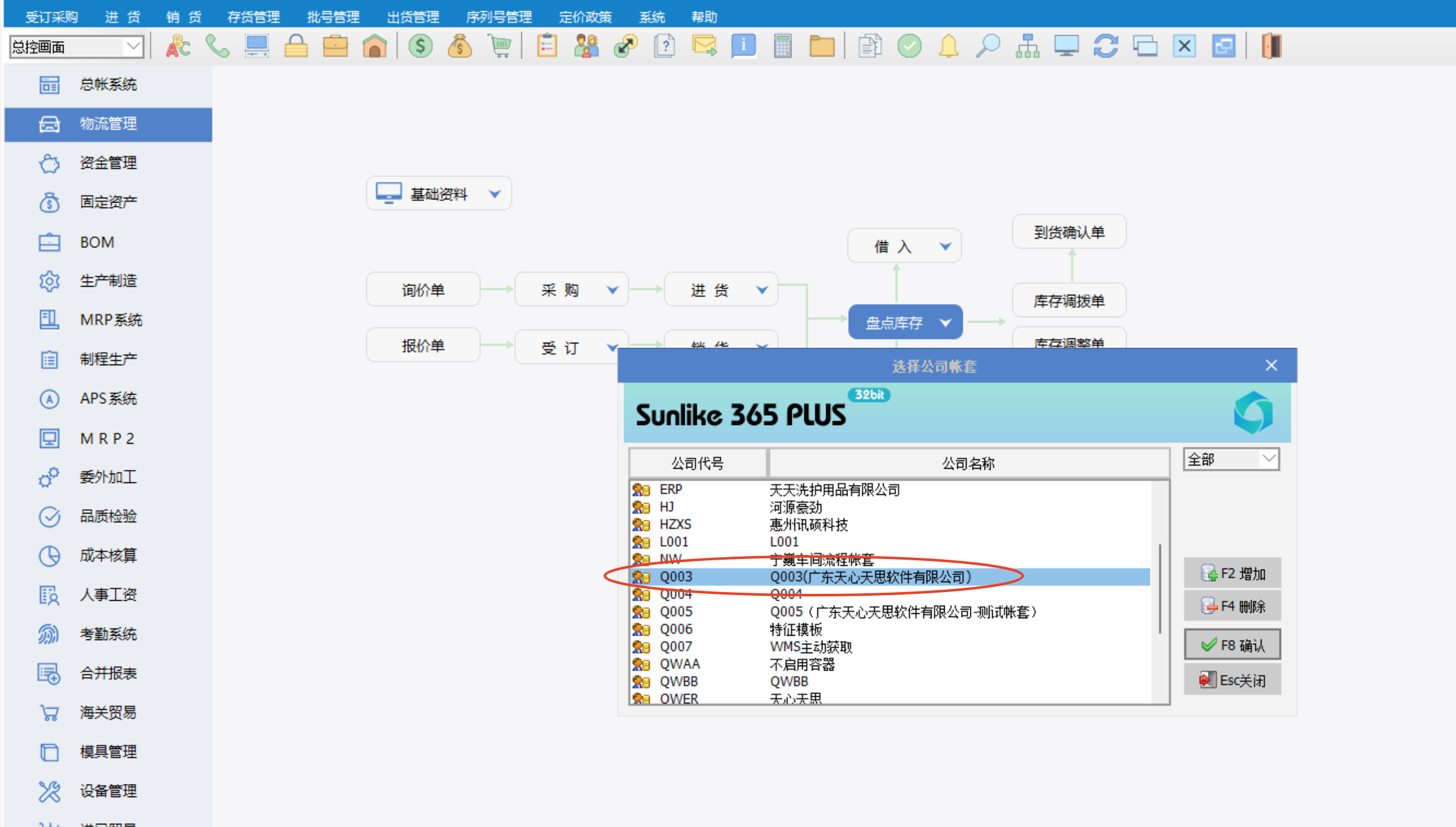Expand the 借入 dropdown arrow
1456x827 pixels.
pyautogui.click(x=945, y=246)
